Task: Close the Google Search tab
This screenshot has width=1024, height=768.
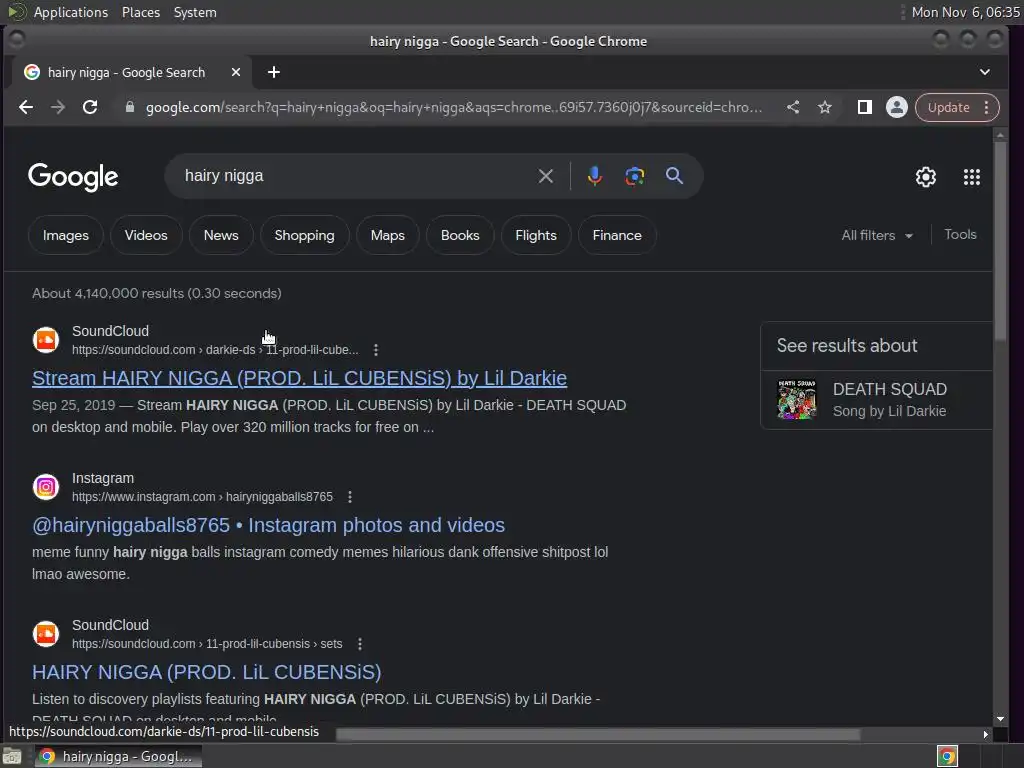Action: tap(236, 72)
